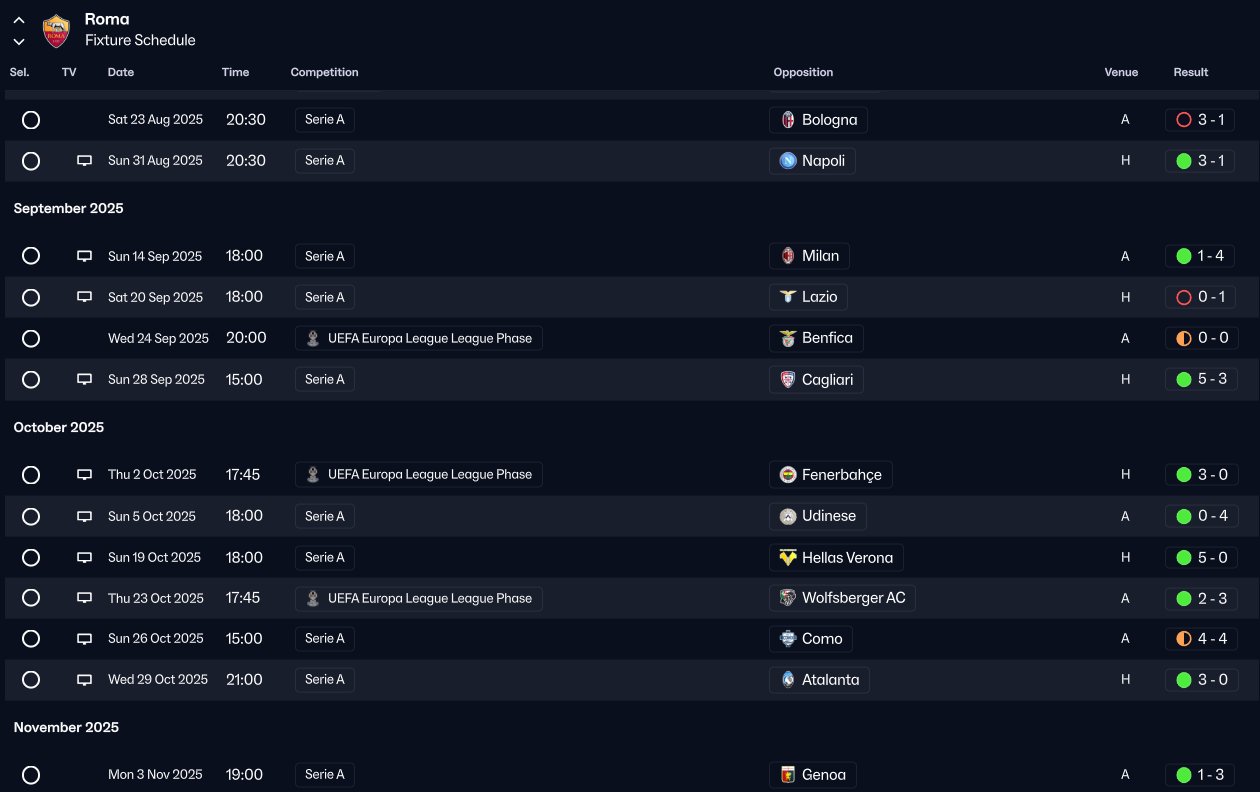Click the green win indicator for Atalanta
The width and height of the screenshot is (1260, 792).
click(1184, 680)
